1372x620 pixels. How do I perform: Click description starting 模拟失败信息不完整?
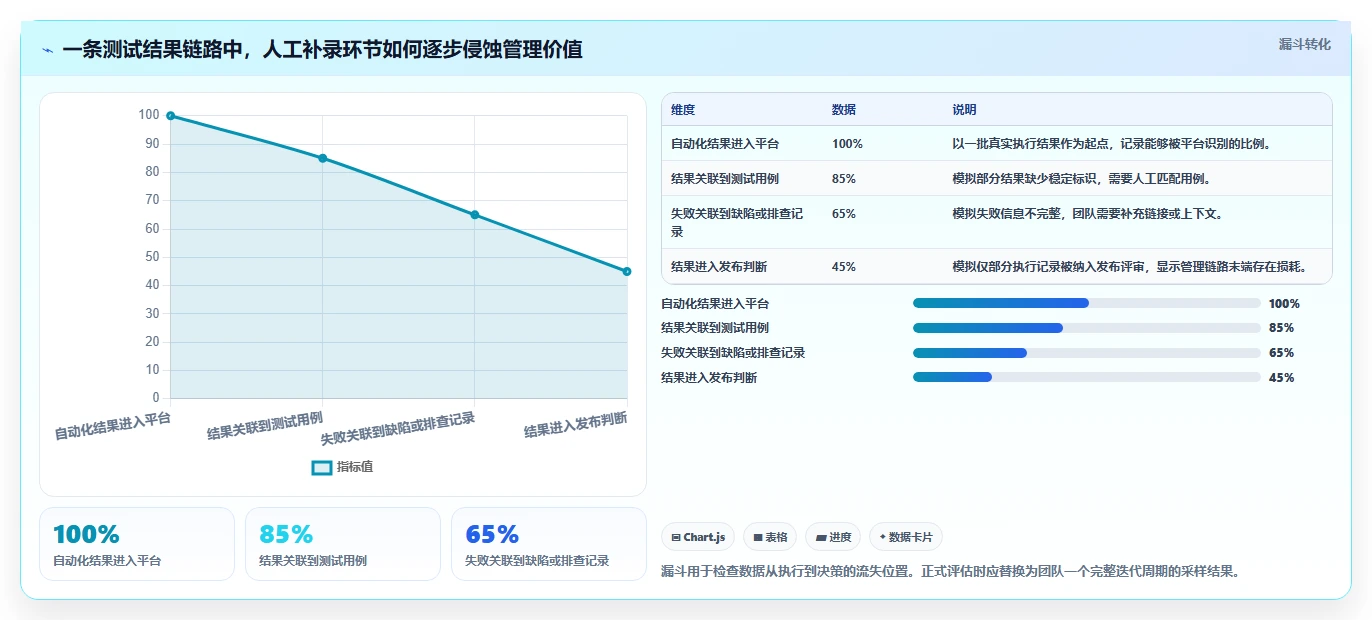(x=1087, y=214)
